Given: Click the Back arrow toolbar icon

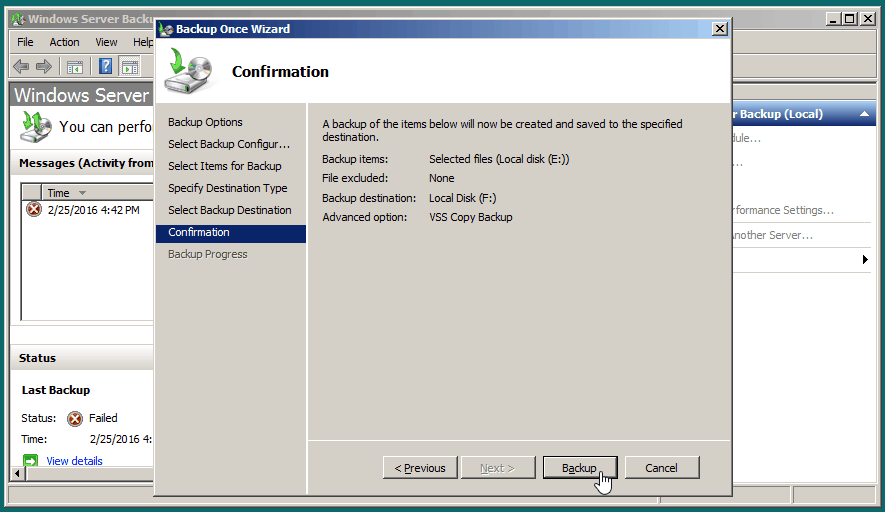Looking at the screenshot, I should (x=21, y=67).
